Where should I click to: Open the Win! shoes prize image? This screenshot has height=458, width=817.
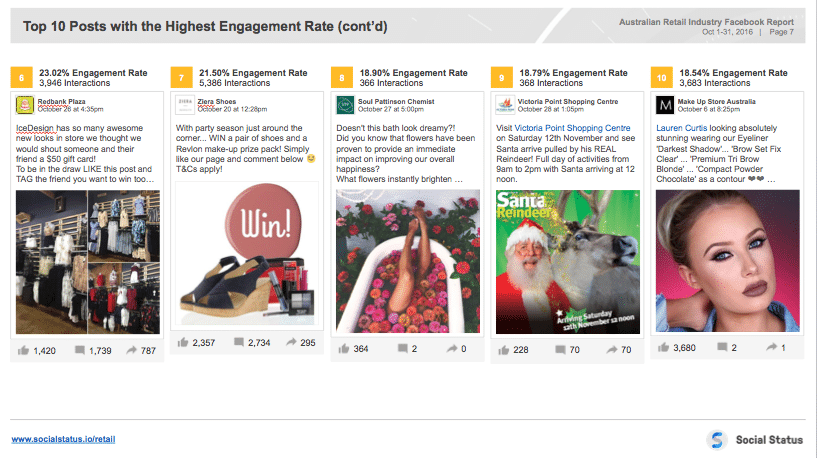247,254
